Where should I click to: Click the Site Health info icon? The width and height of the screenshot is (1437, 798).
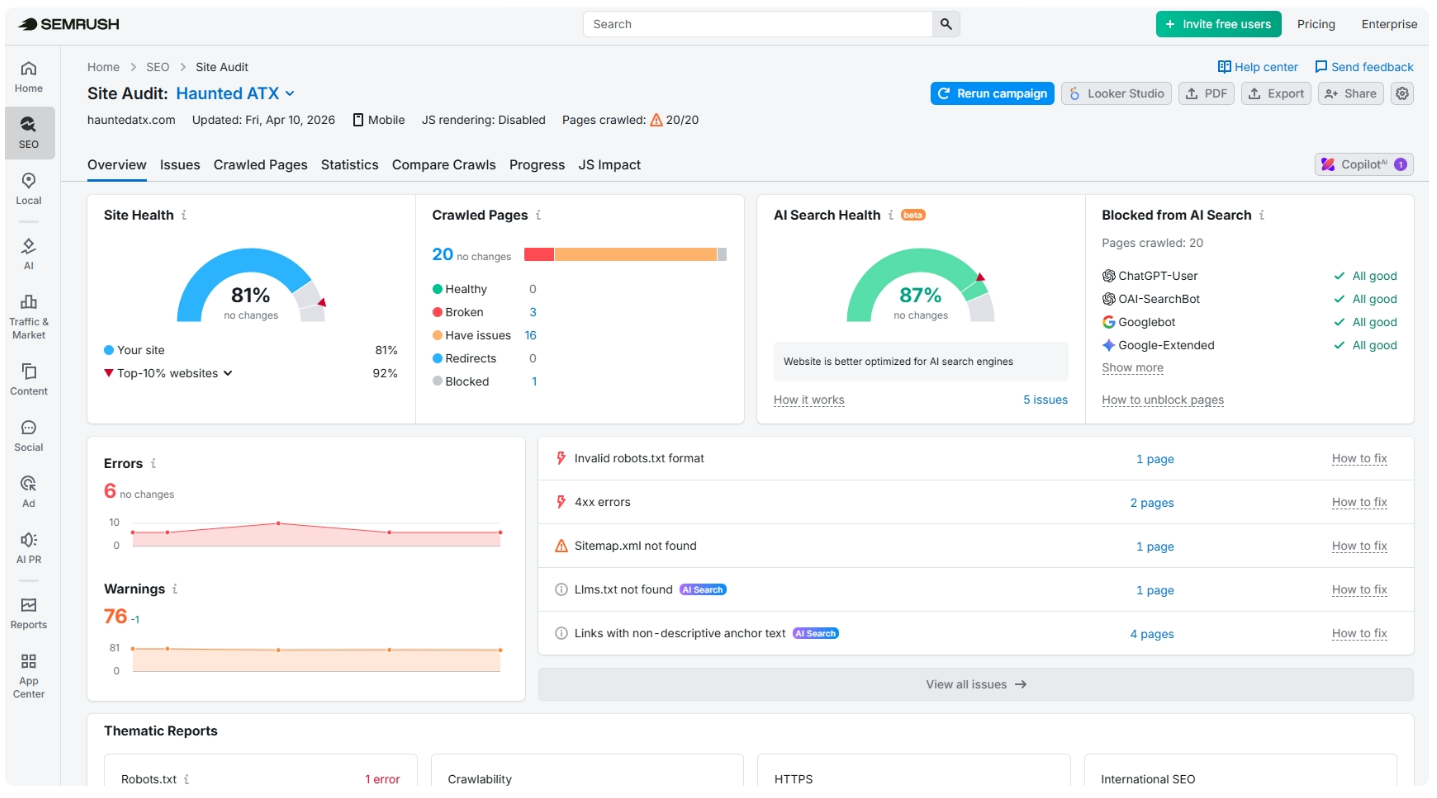point(184,215)
